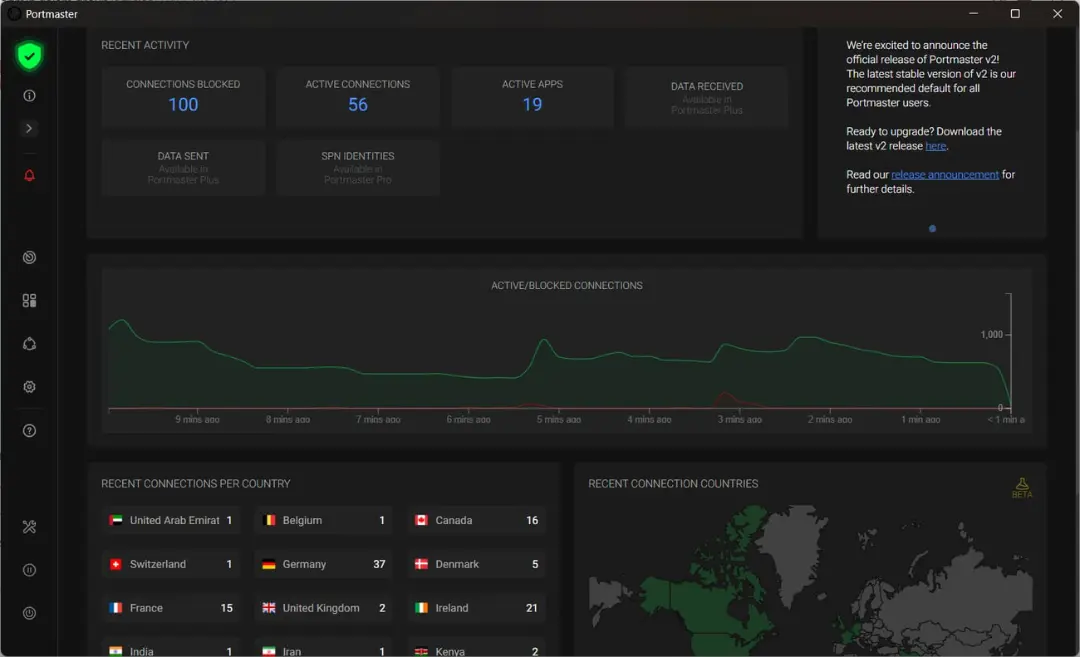1080x657 pixels.
Task: Click the green shield status icon
Action: tap(29, 56)
